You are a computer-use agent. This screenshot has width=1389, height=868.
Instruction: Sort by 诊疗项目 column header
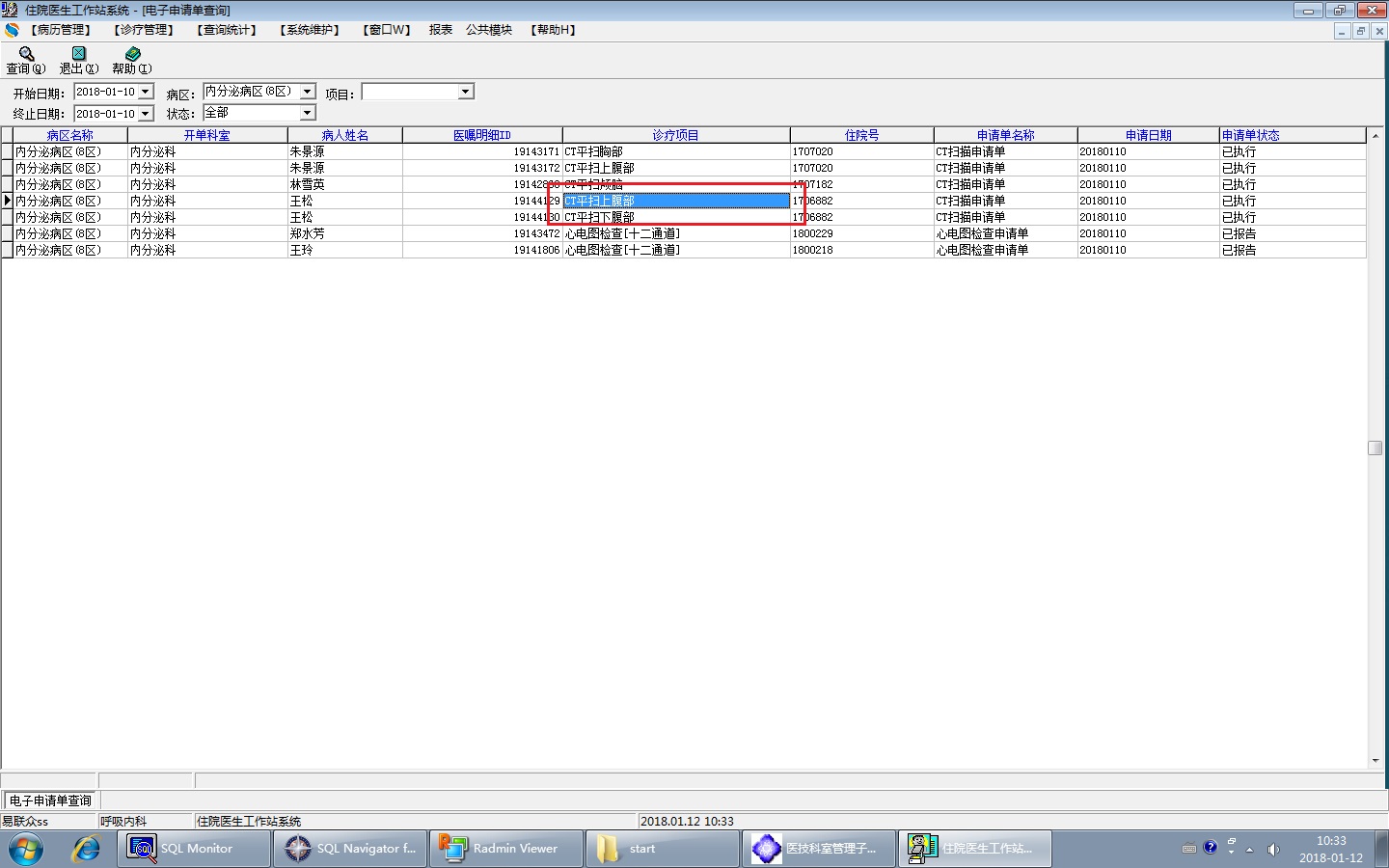pos(676,135)
